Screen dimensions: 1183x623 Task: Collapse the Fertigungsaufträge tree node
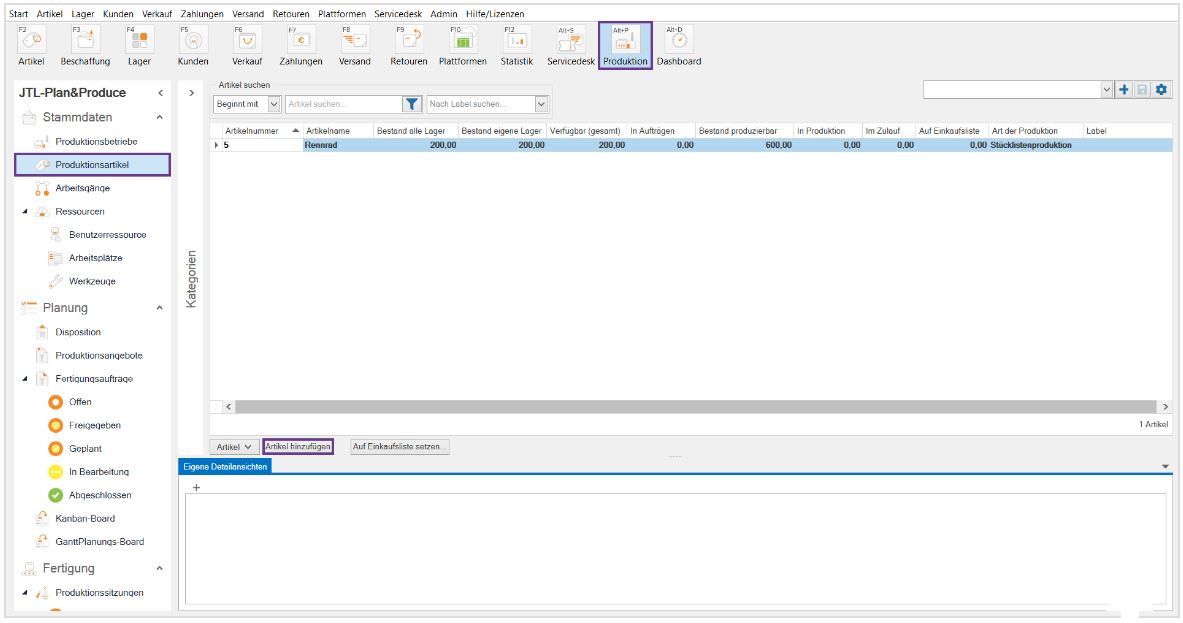pyautogui.click(x=25, y=379)
